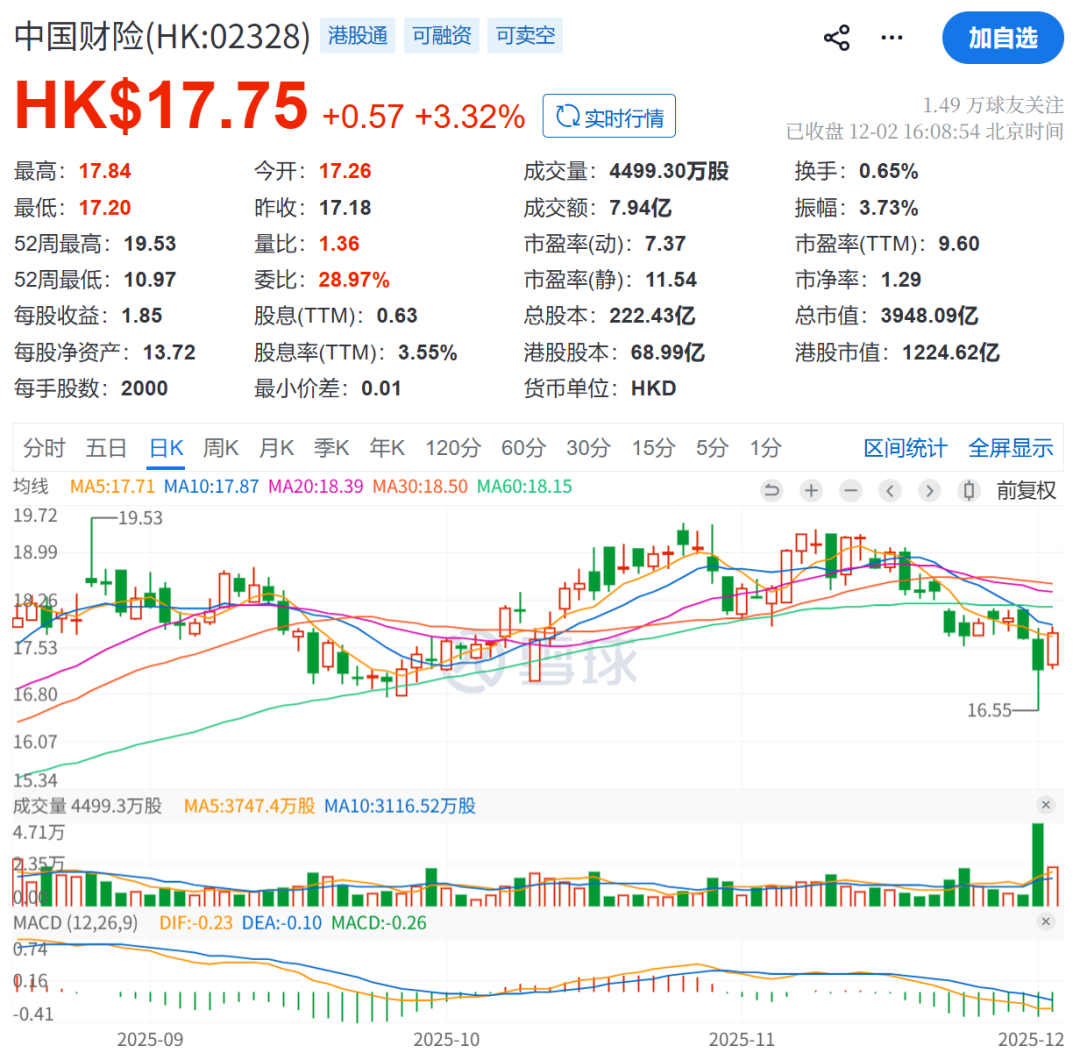Click the 实时行情 refresh button
Viewport: 1080px width, 1060px height.
click(x=609, y=116)
